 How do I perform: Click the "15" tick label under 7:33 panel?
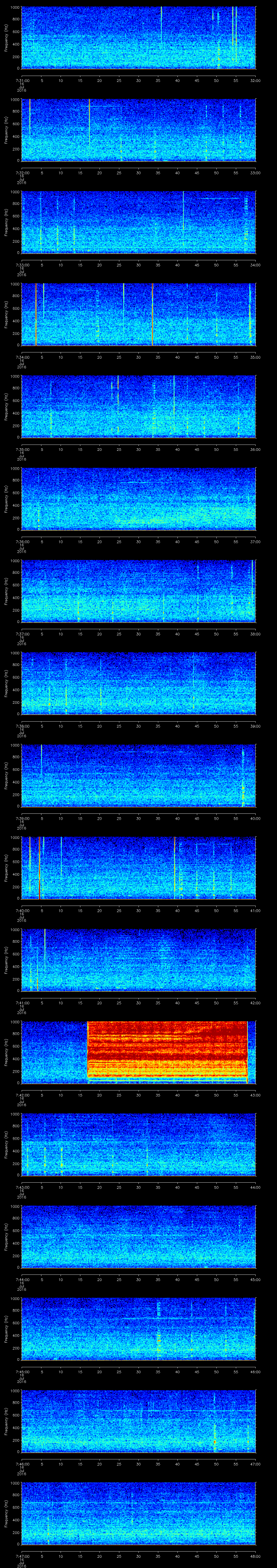click(x=80, y=265)
